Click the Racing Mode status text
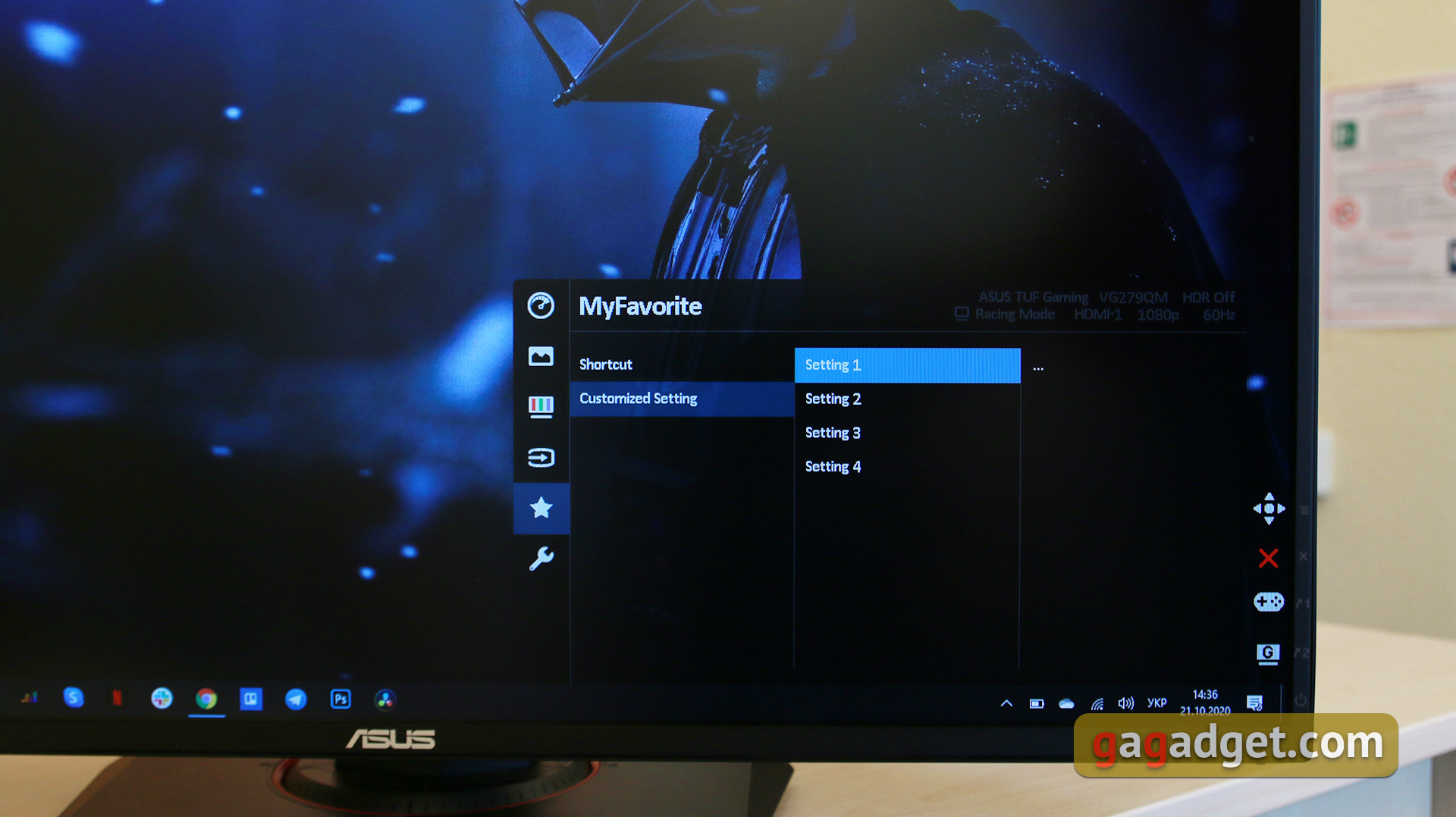The width and height of the screenshot is (1456, 817). pyautogui.click(x=1015, y=315)
